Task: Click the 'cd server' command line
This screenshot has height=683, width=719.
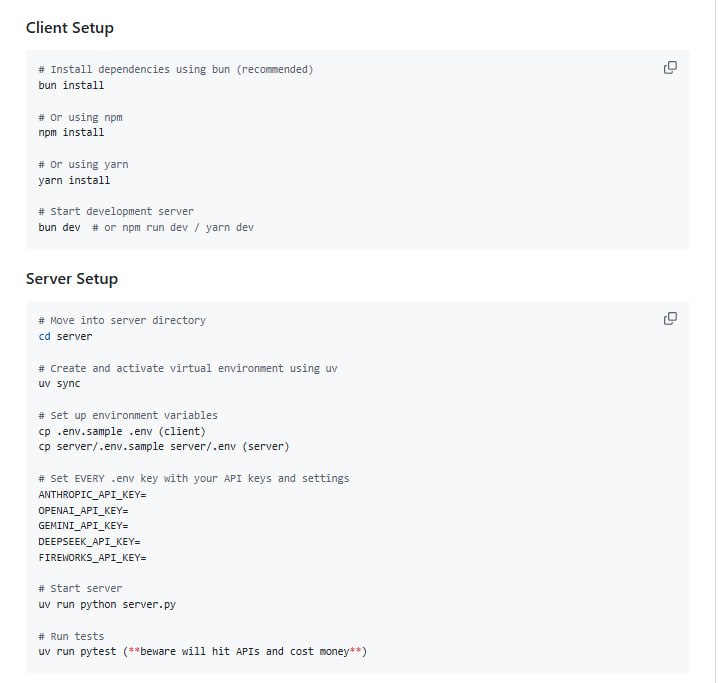Action: point(65,336)
